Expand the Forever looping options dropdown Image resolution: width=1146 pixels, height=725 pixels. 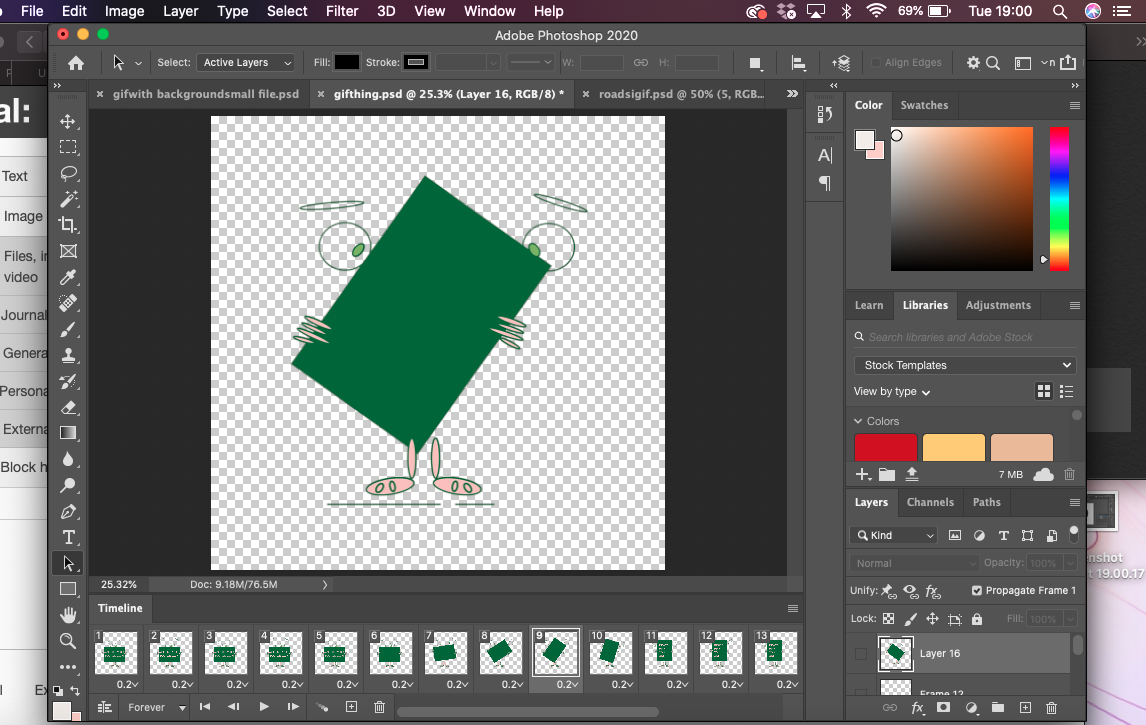(x=157, y=707)
